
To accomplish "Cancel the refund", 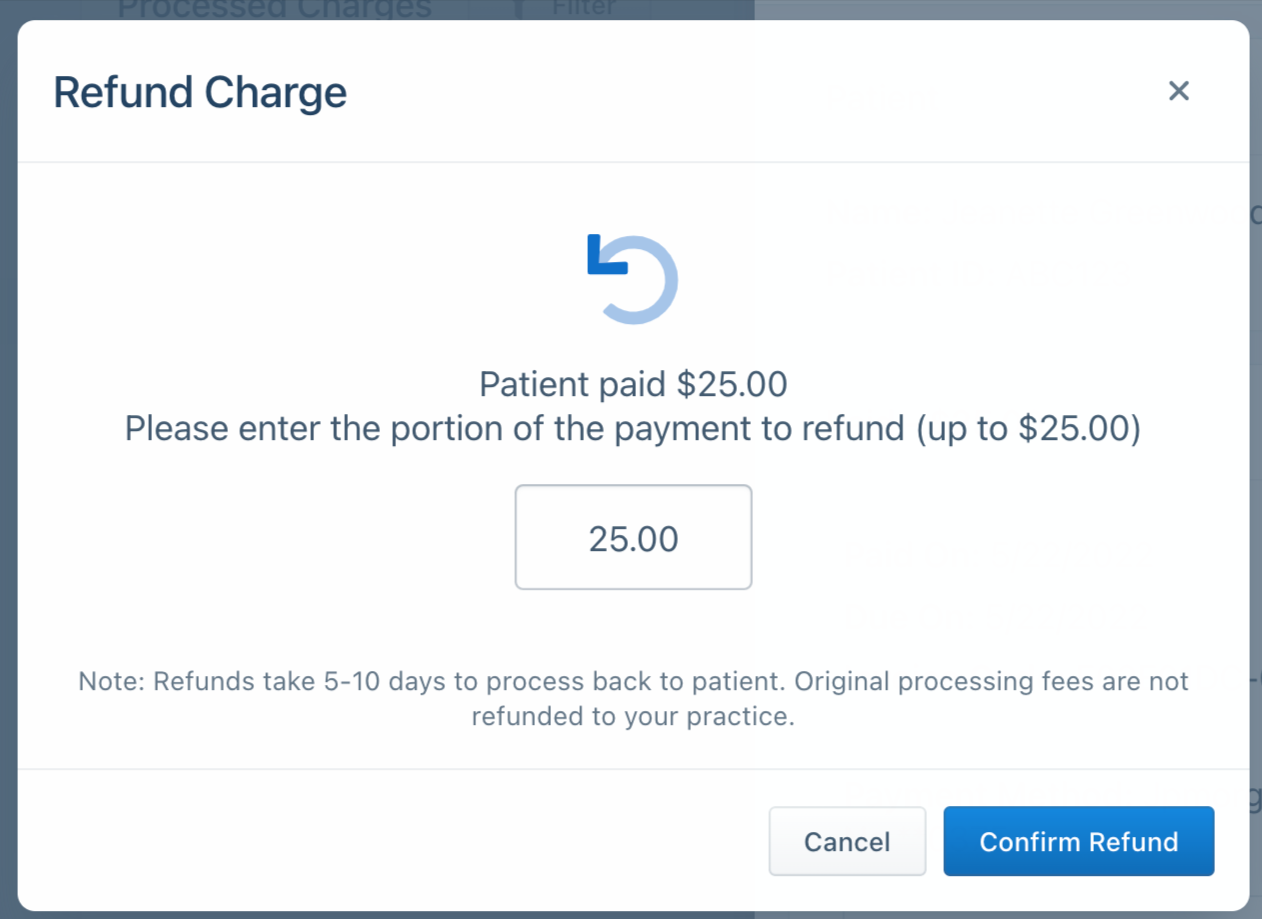I will 847,842.
